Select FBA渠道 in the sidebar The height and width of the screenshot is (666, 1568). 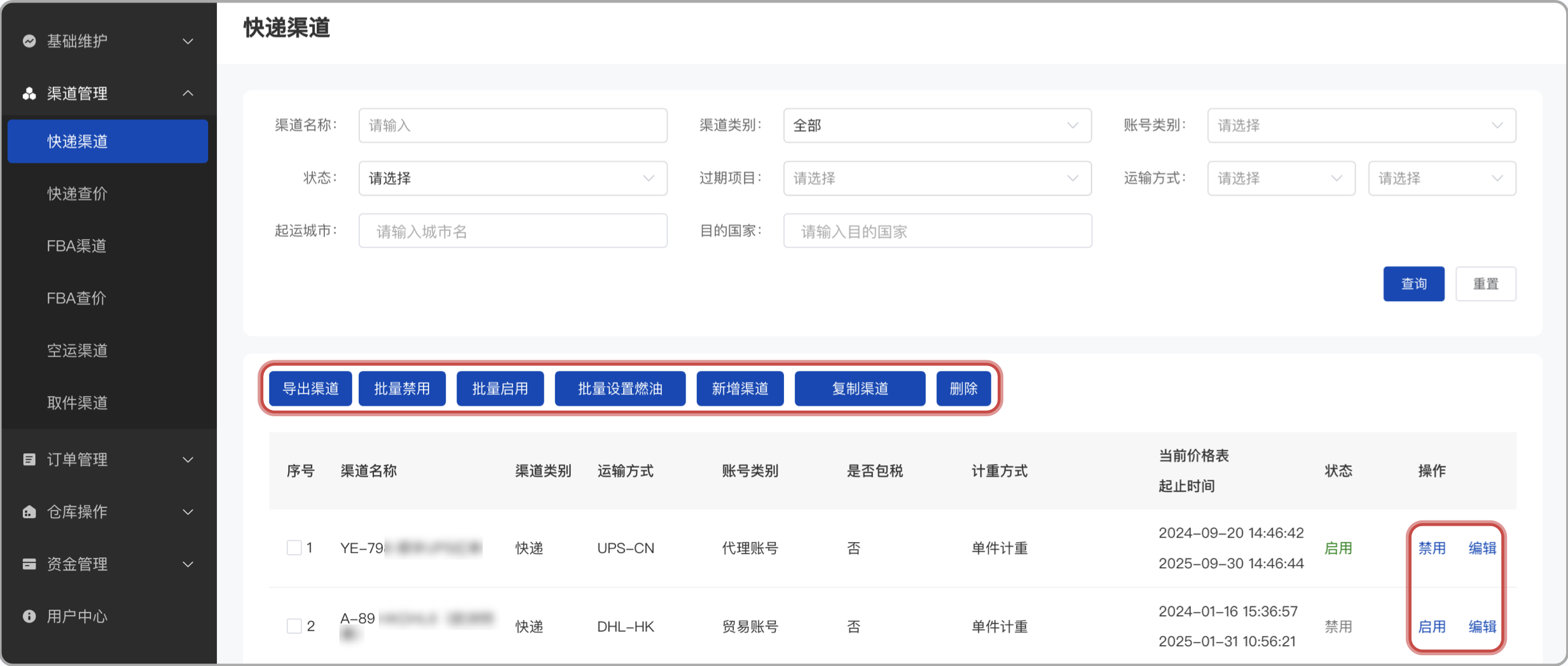76,246
